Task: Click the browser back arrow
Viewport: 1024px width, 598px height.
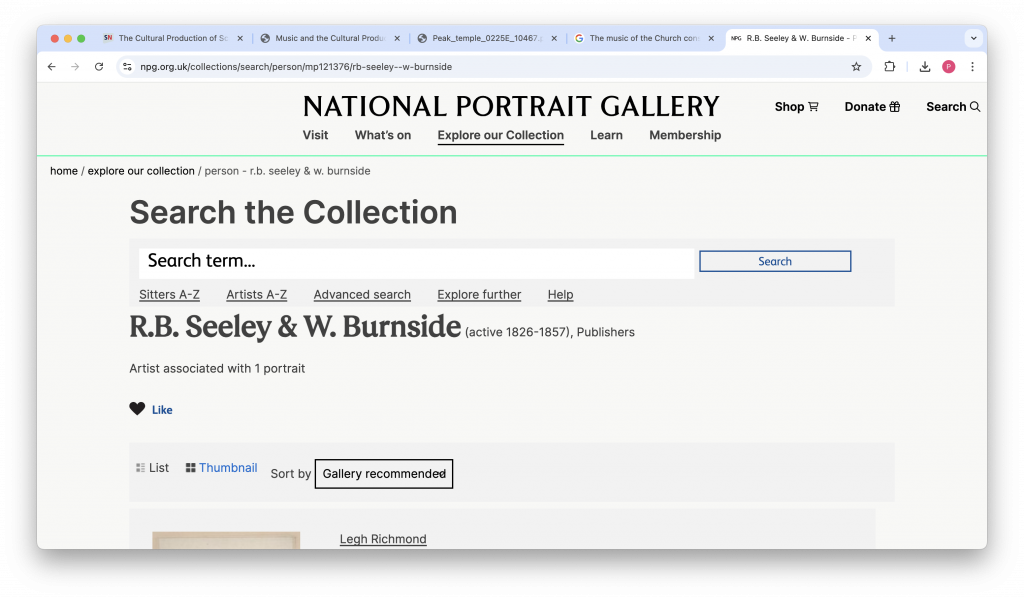Action: [52, 67]
